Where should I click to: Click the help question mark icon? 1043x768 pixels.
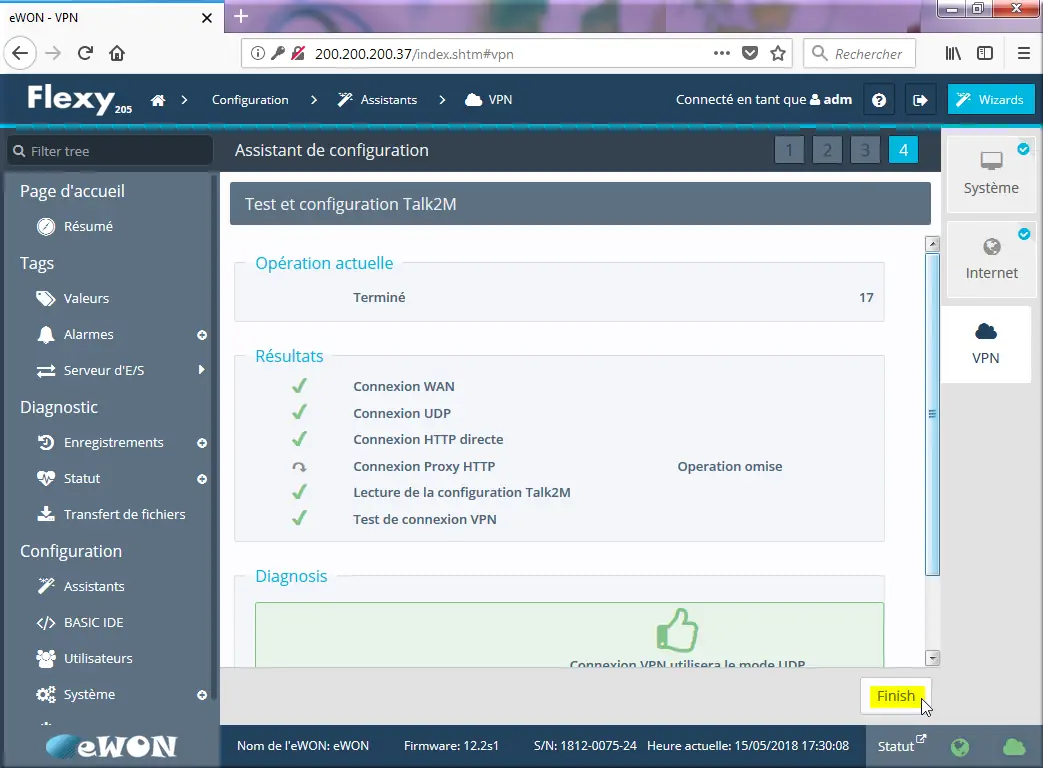click(879, 100)
